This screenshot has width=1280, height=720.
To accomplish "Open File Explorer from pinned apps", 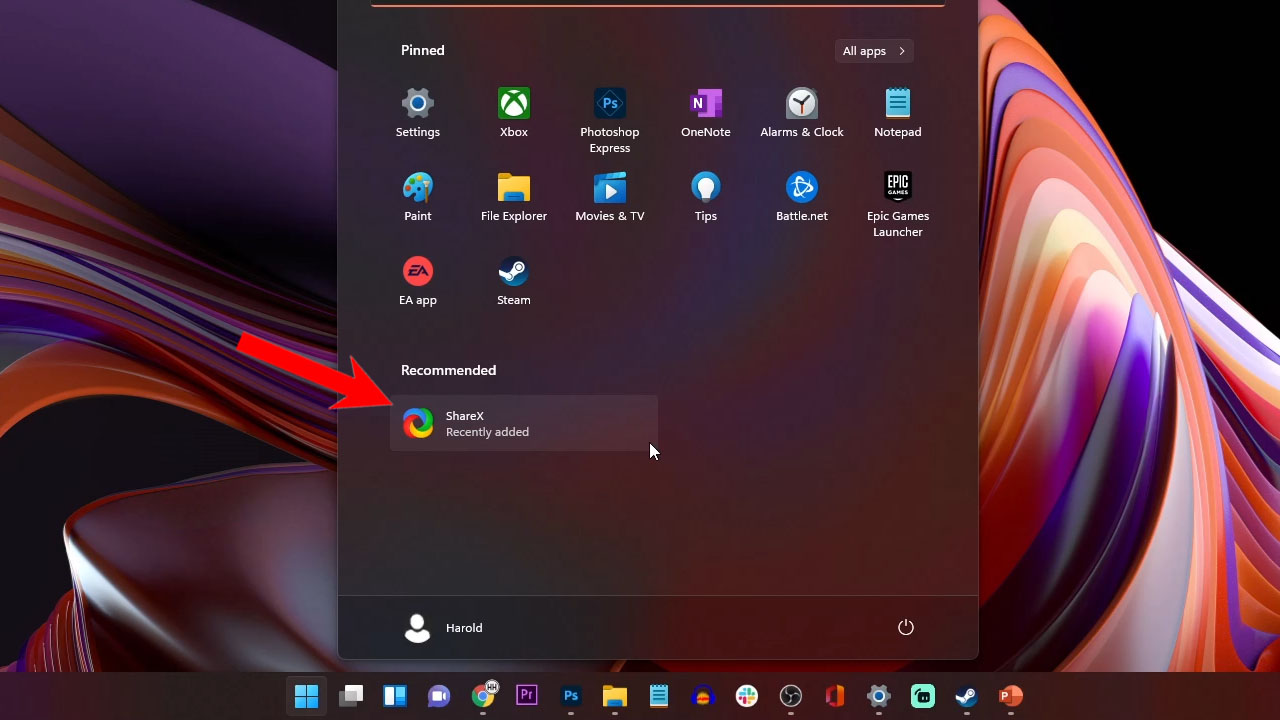I will coord(514,197).
